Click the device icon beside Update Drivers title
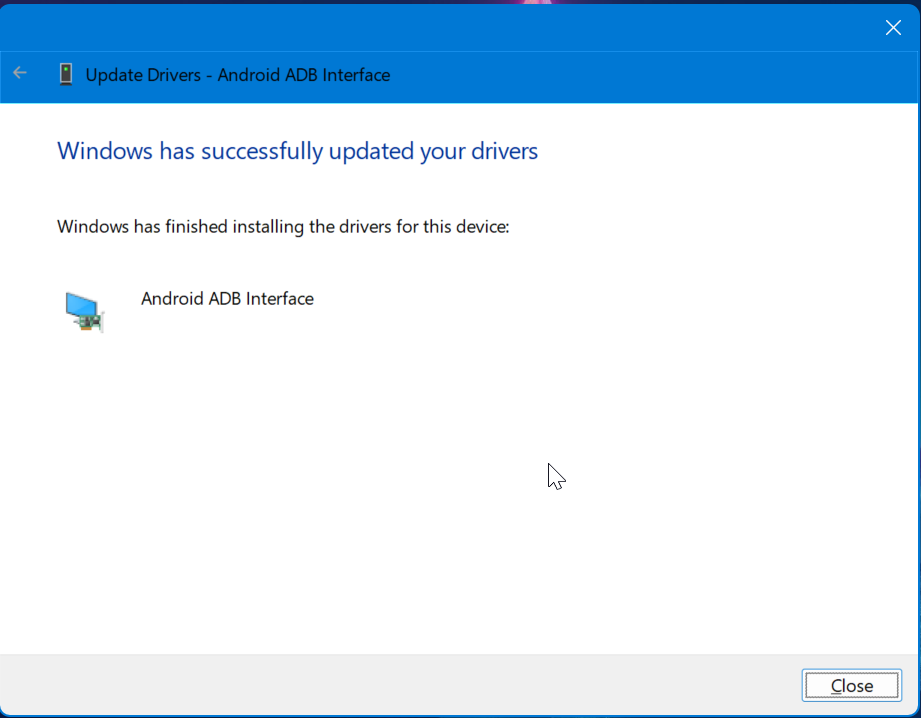Viewport: 921px width, 718px height. [66, 75]
